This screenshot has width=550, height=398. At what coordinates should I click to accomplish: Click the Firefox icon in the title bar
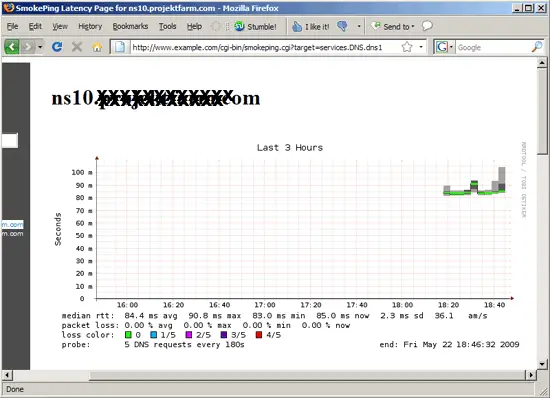pos(8,7)
